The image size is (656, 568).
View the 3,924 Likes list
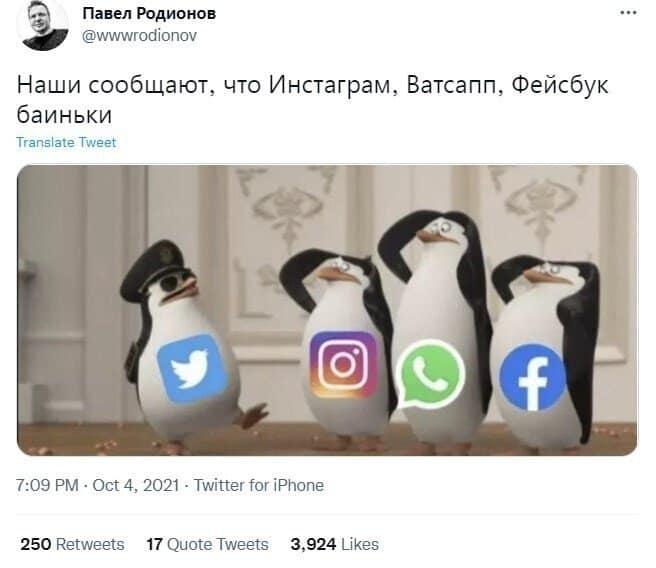coord(335,544)
